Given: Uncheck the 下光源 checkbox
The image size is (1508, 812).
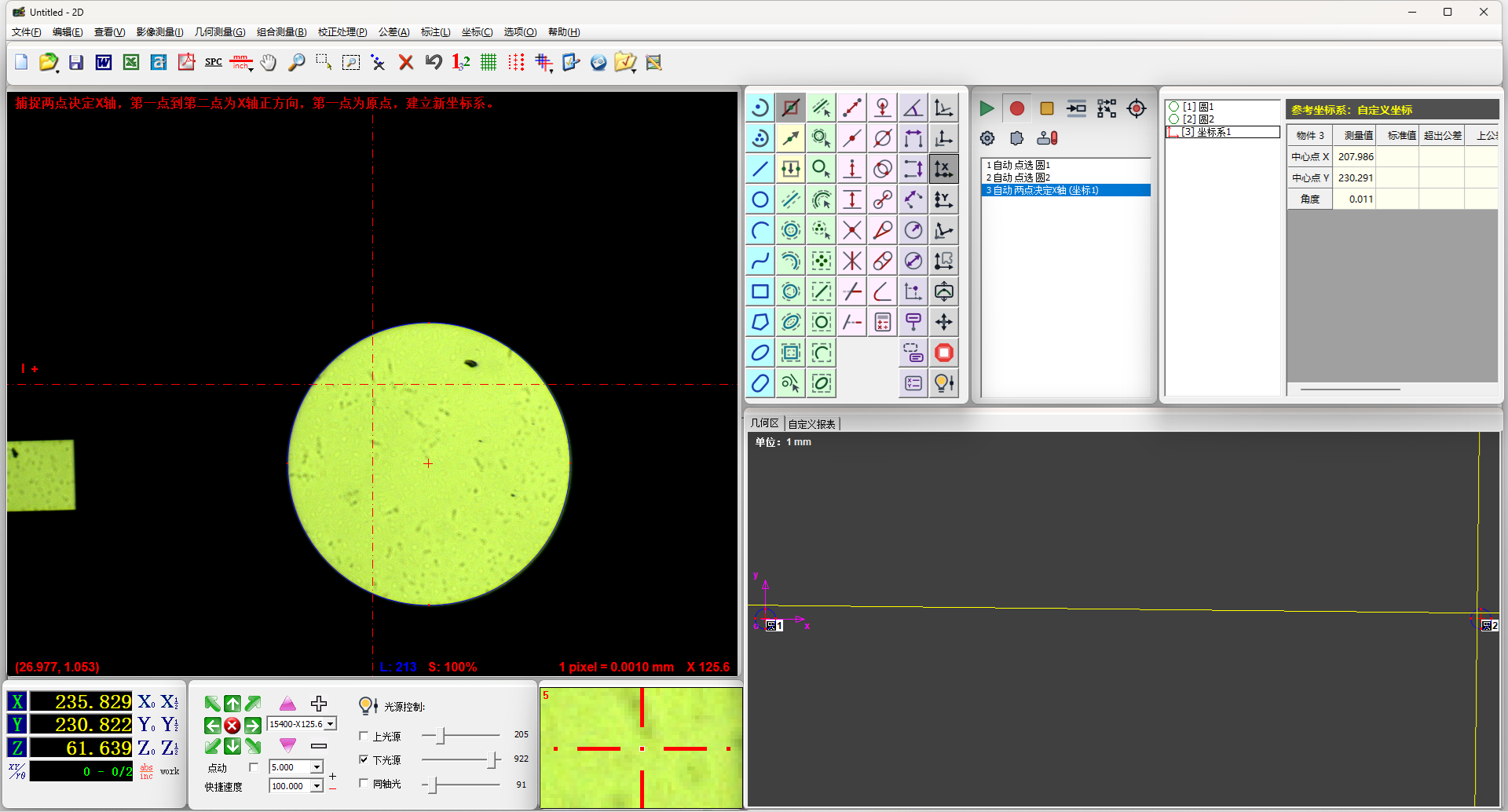Looking at the screenshot, I should 364,759.
